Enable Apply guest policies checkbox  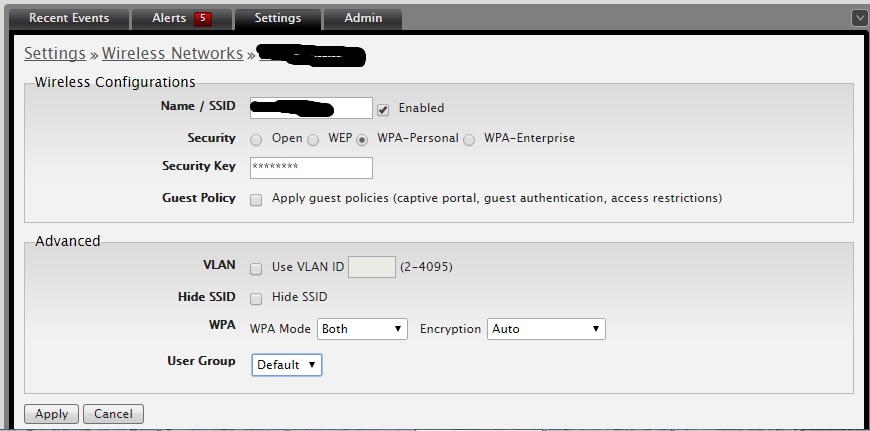(256, 199)
